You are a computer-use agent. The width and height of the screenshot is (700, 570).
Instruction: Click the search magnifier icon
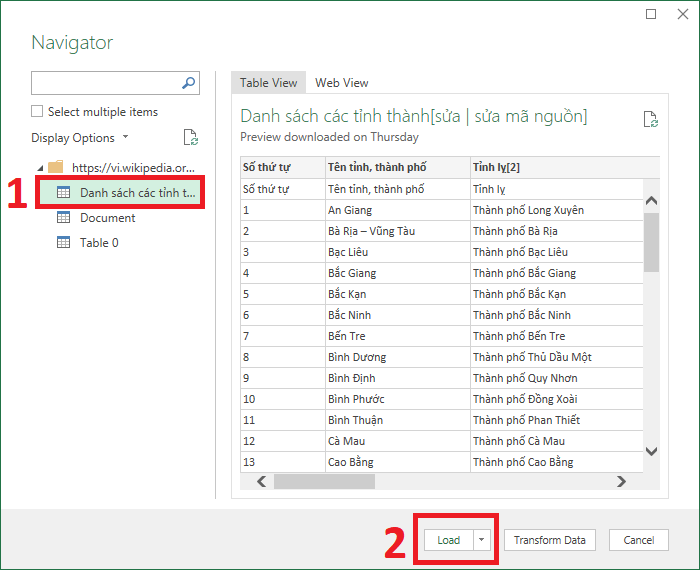click(x=188, y=83)
